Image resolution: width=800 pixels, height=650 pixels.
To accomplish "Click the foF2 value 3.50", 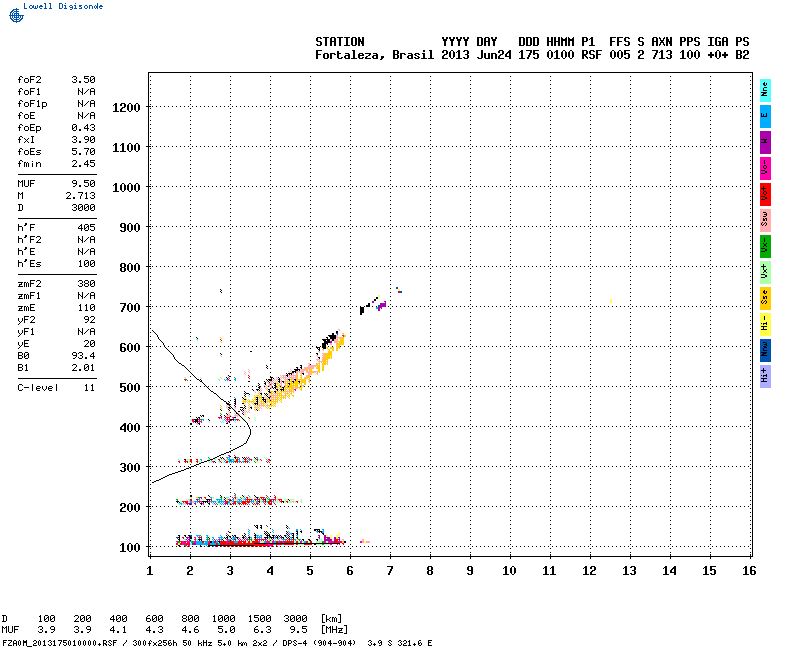I will 83,80.
